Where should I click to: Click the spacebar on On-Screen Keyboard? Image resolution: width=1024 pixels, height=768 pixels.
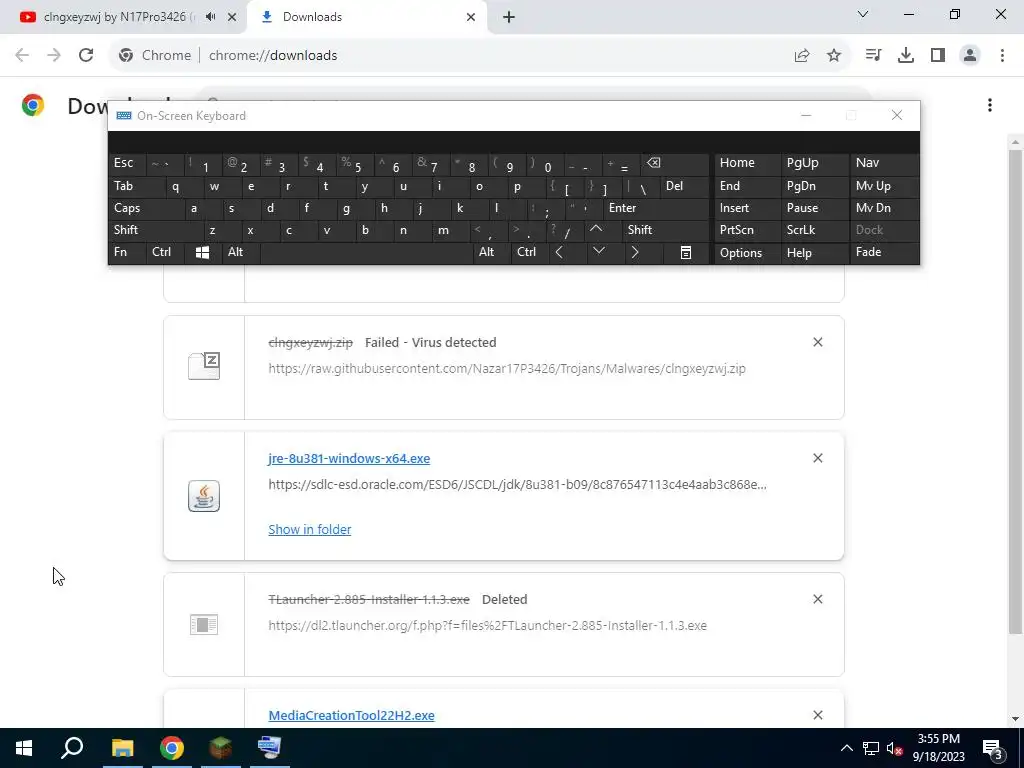[x=366, y=252]
